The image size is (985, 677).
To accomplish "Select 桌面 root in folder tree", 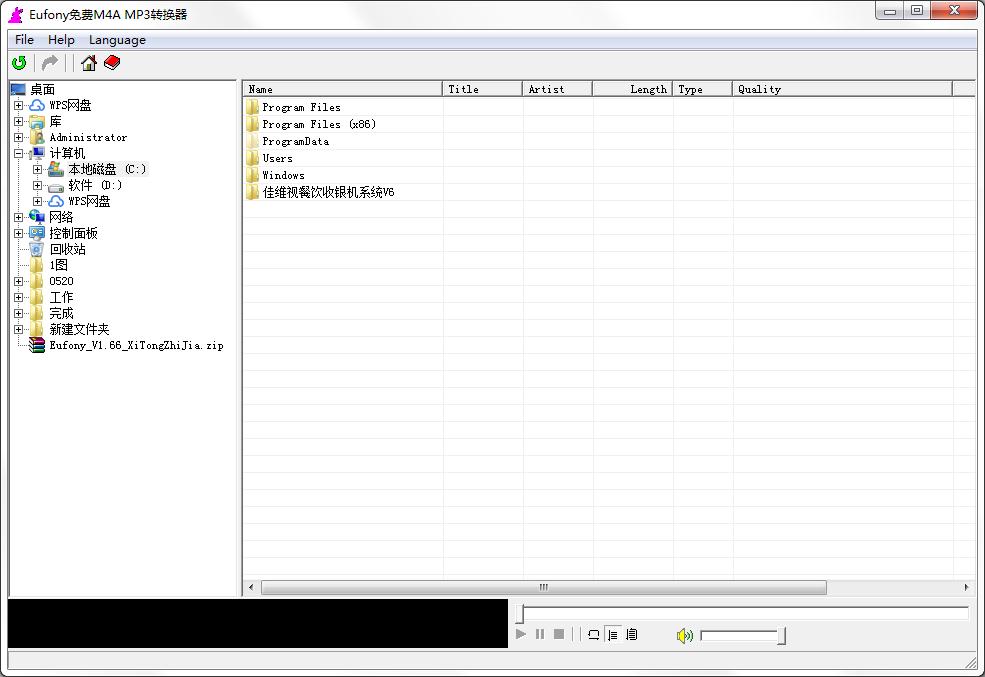I will [42, 89].
